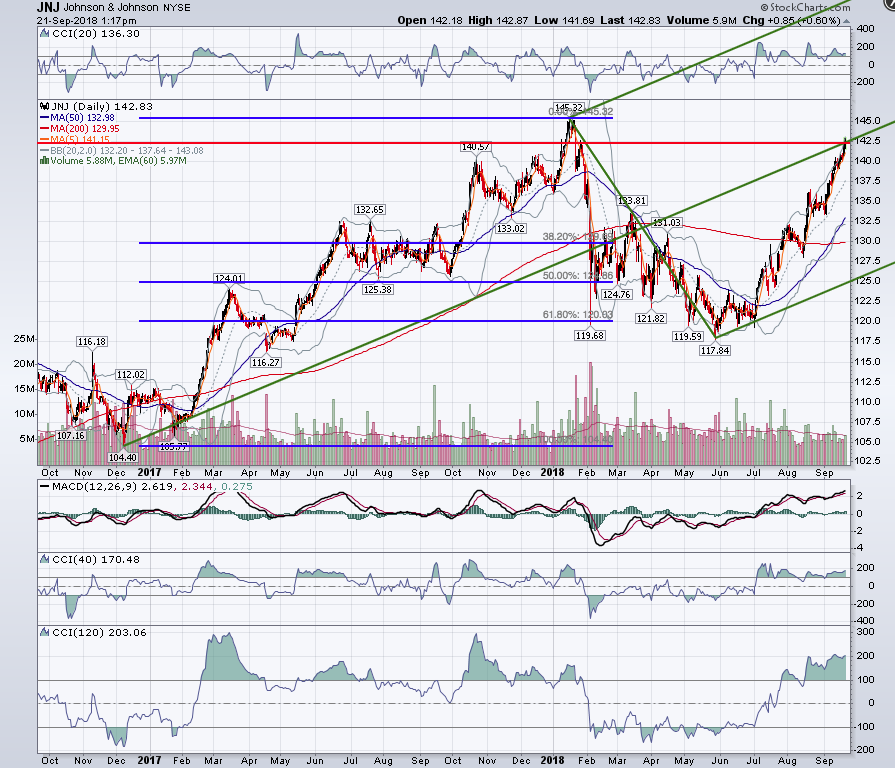
Task: Click the 117.84 swing low label
Action: (x=715, y=350)
